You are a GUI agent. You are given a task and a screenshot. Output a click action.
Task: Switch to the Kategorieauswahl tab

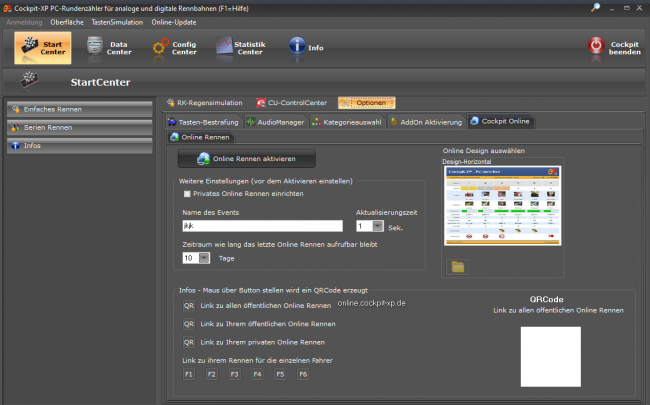(x=346, y=122)
